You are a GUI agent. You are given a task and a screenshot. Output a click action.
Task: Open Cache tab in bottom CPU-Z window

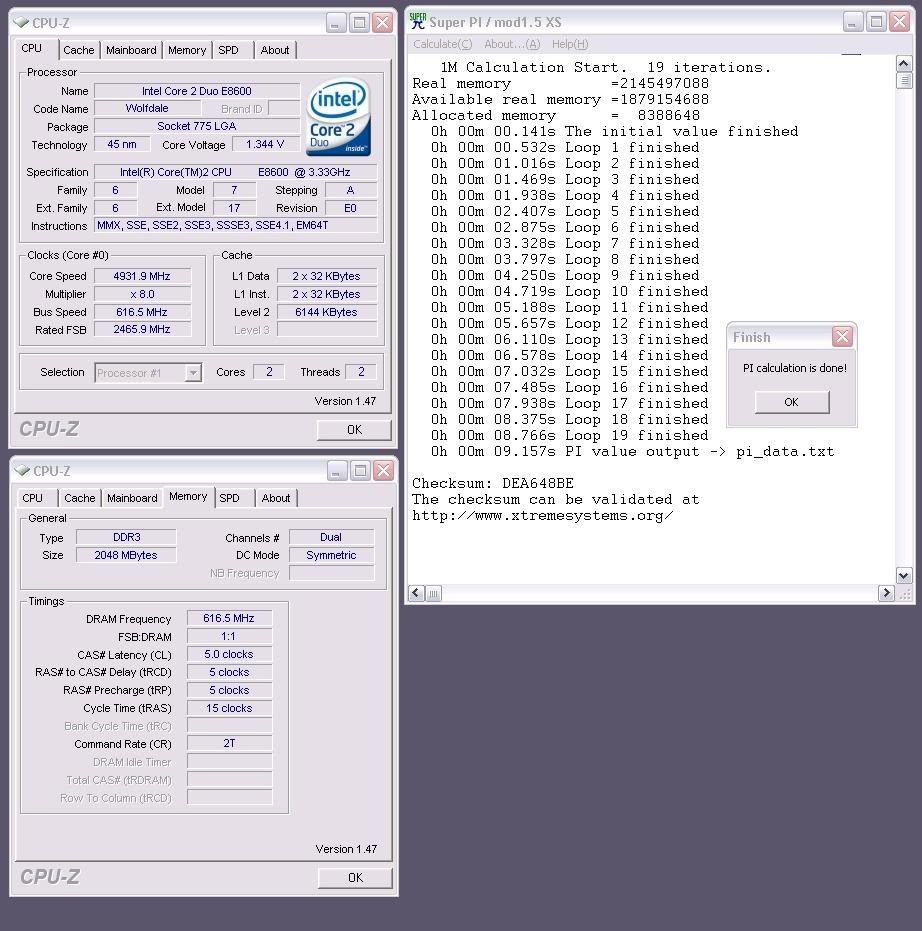(x=80, y=498)
